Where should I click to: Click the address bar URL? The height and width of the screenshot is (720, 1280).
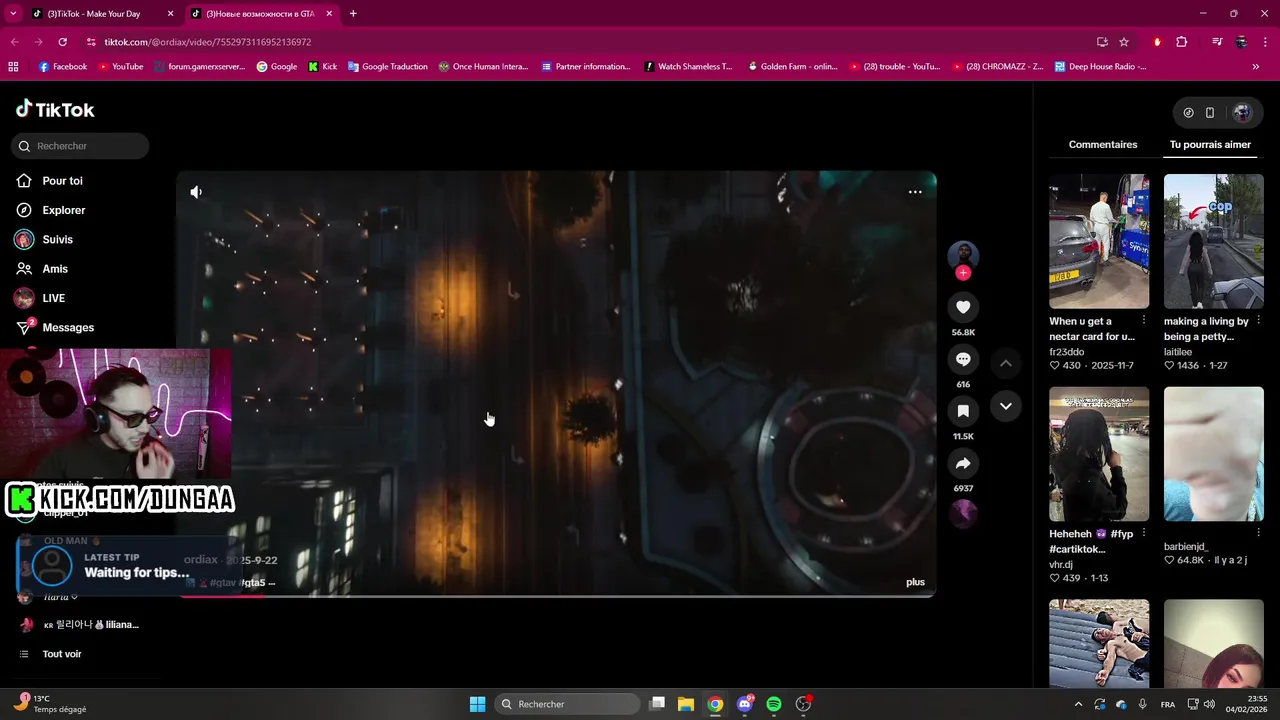(x=208, y=42)
